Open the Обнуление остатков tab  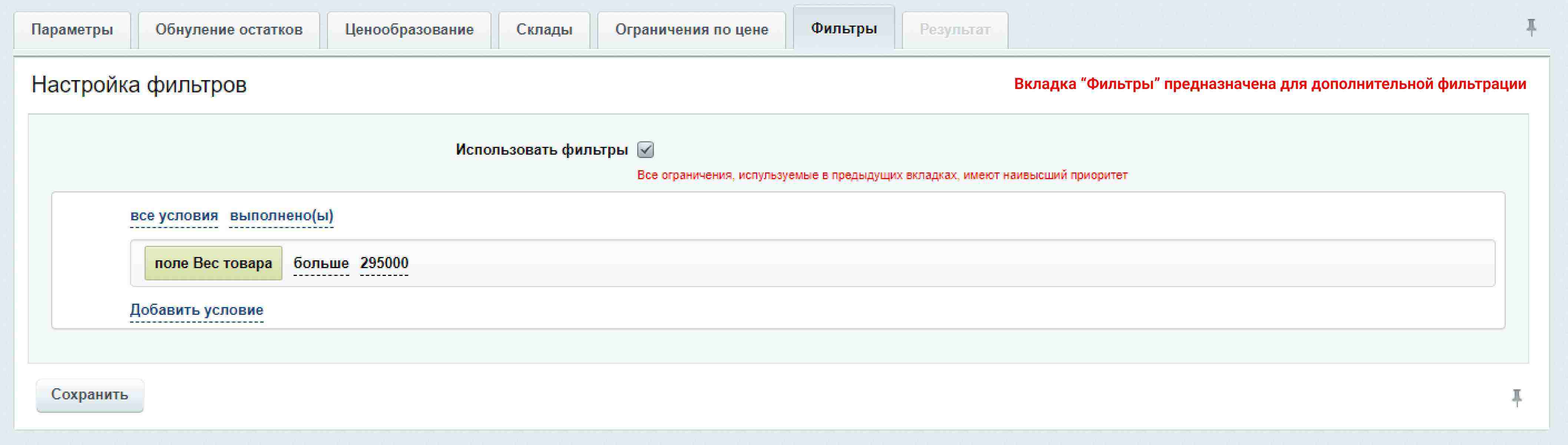(x=229, y=30)
